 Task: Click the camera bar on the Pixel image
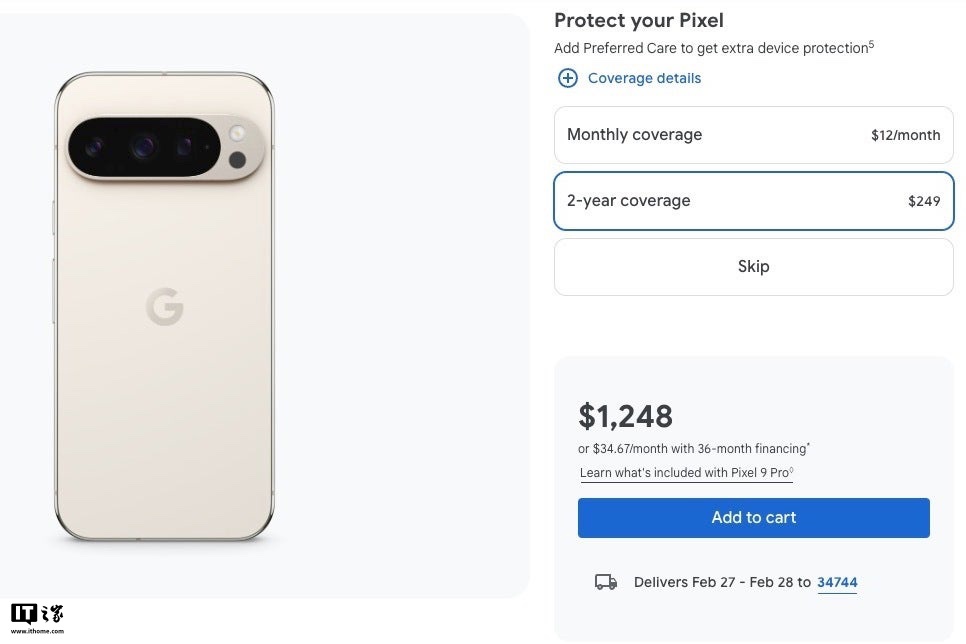pos(165,148)
